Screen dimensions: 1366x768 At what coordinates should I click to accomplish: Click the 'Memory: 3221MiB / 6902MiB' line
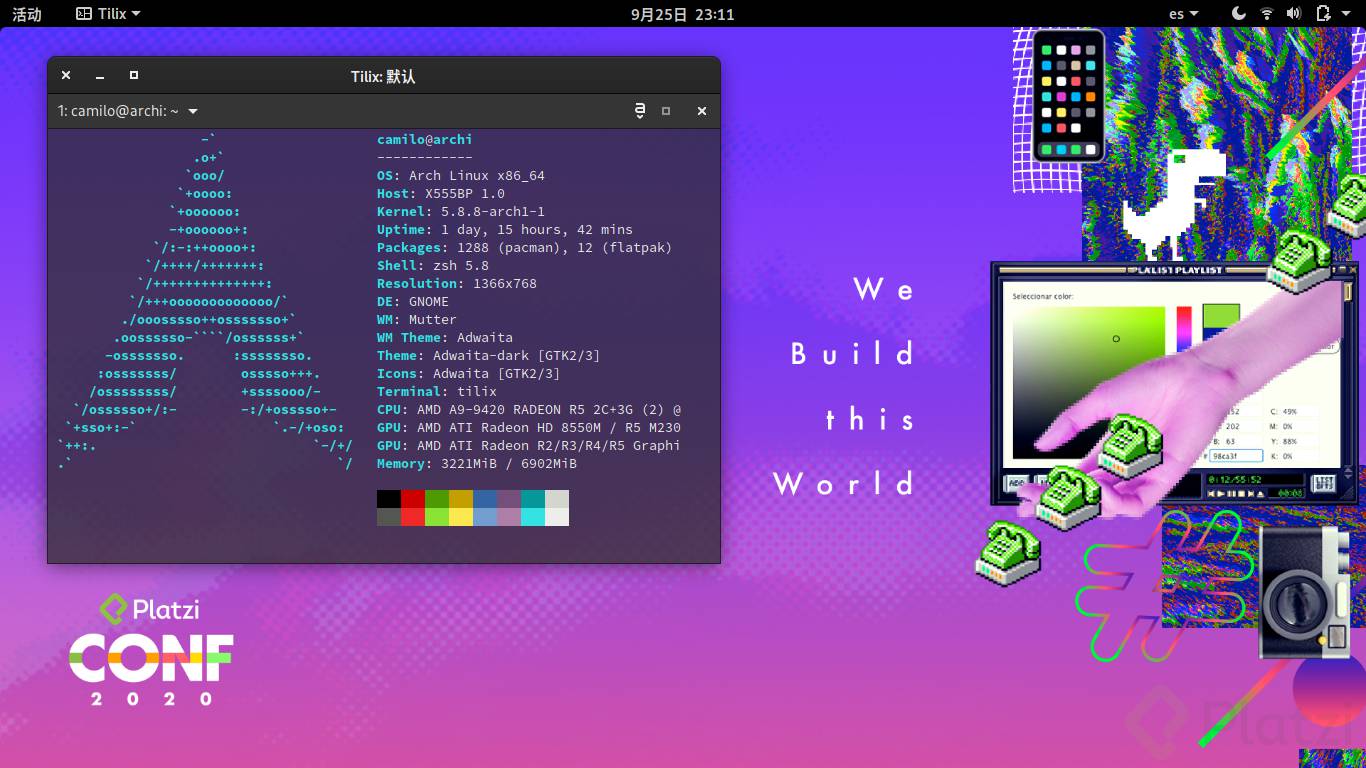477,463
